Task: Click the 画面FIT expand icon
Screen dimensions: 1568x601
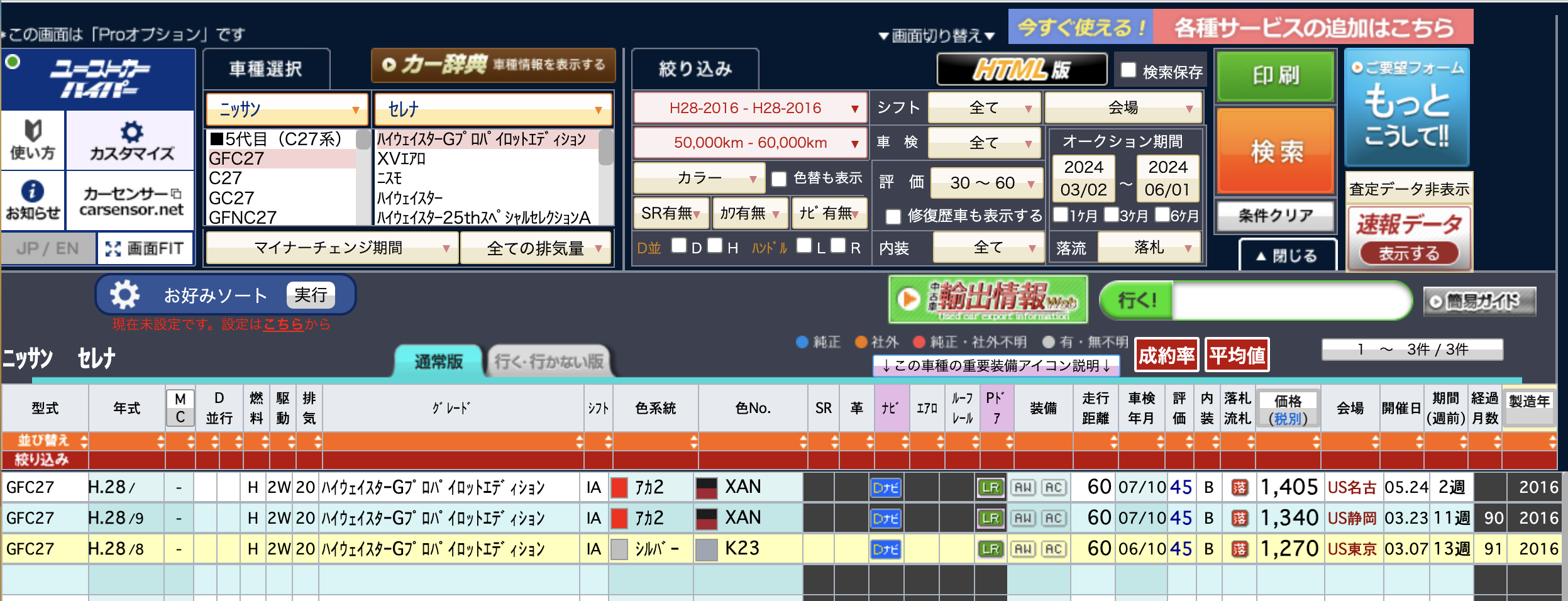Action: point(113,248)
